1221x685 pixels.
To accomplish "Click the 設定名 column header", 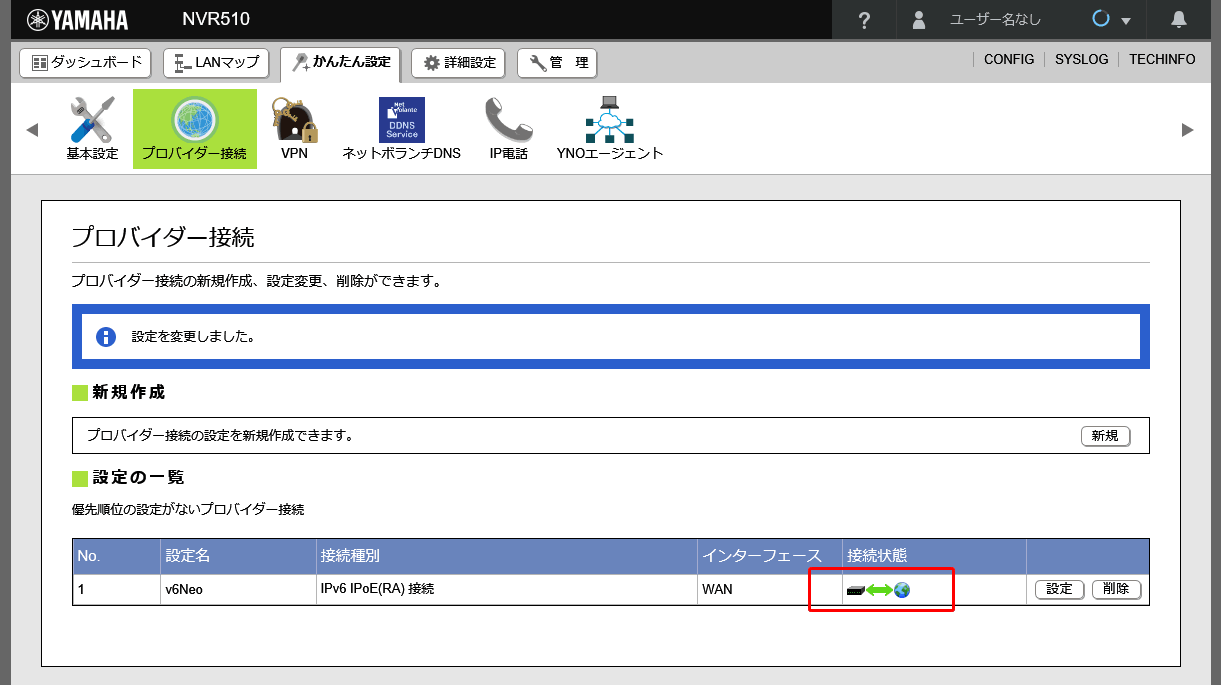I will click(238, 556).
